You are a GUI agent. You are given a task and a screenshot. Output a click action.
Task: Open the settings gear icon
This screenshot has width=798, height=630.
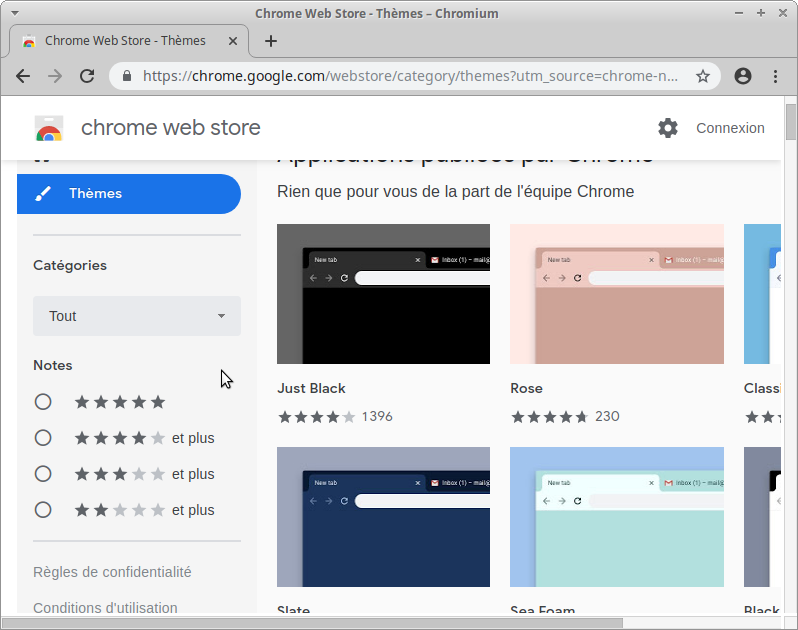point(668,128)
